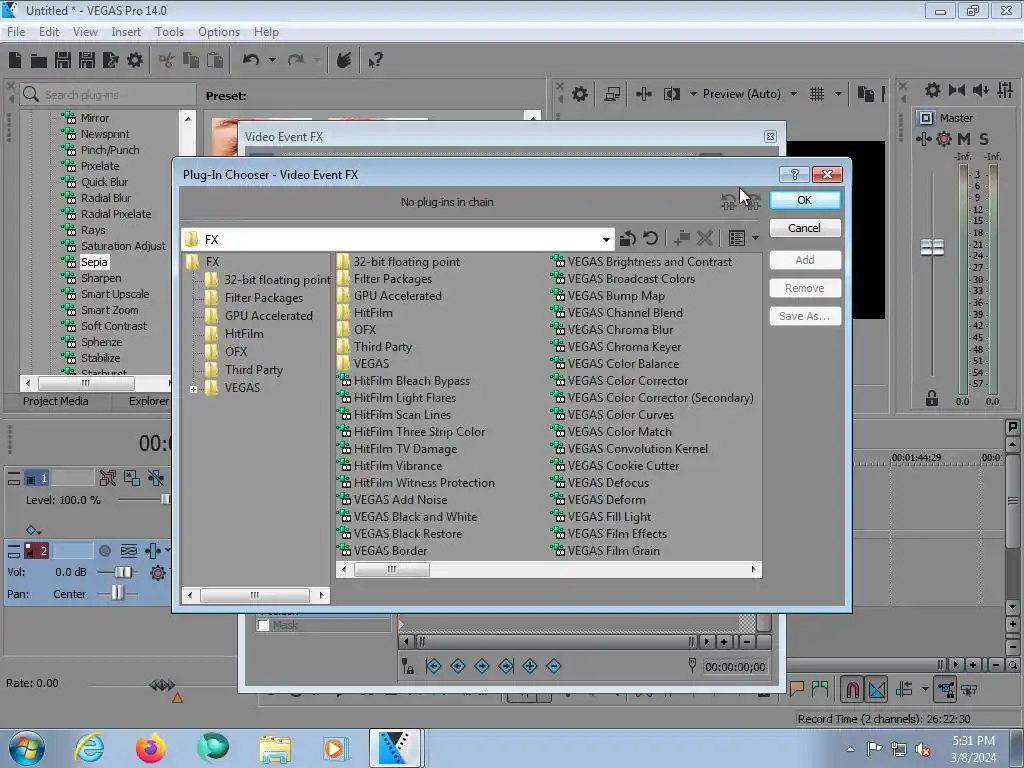Open the File menu

(16, 31)
